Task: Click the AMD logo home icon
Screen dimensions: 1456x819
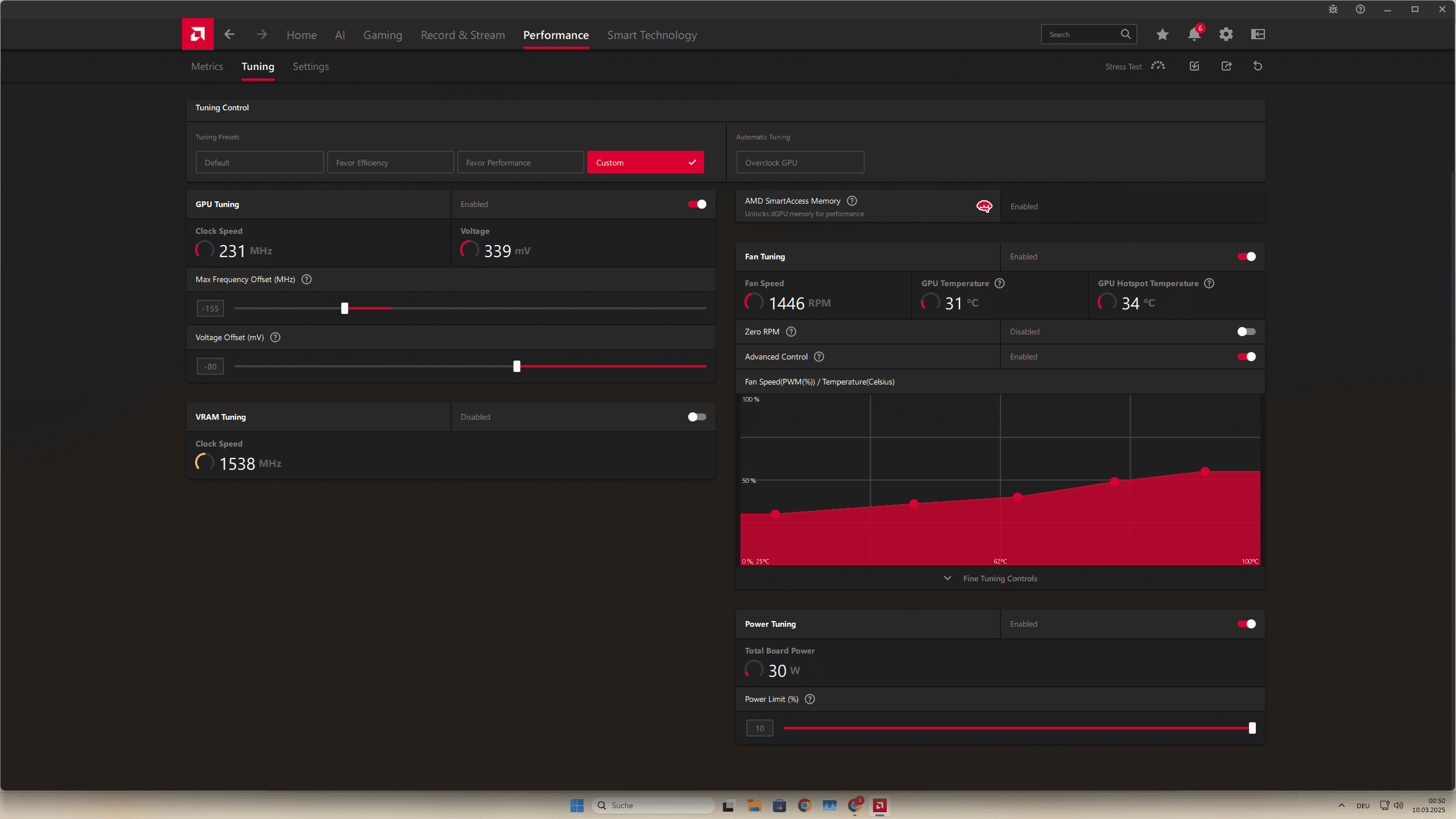Action: (197, 34)
